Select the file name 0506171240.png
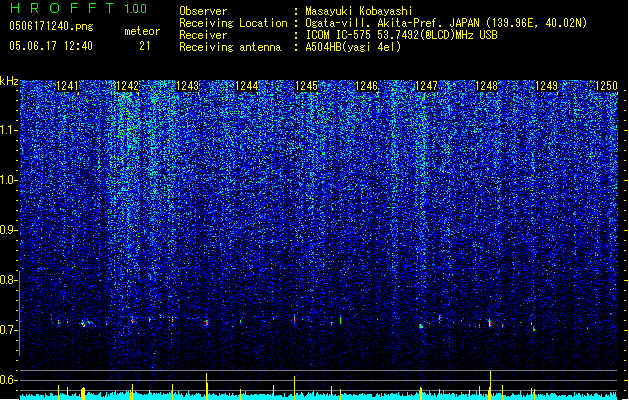629x400 pixels. 51,26
